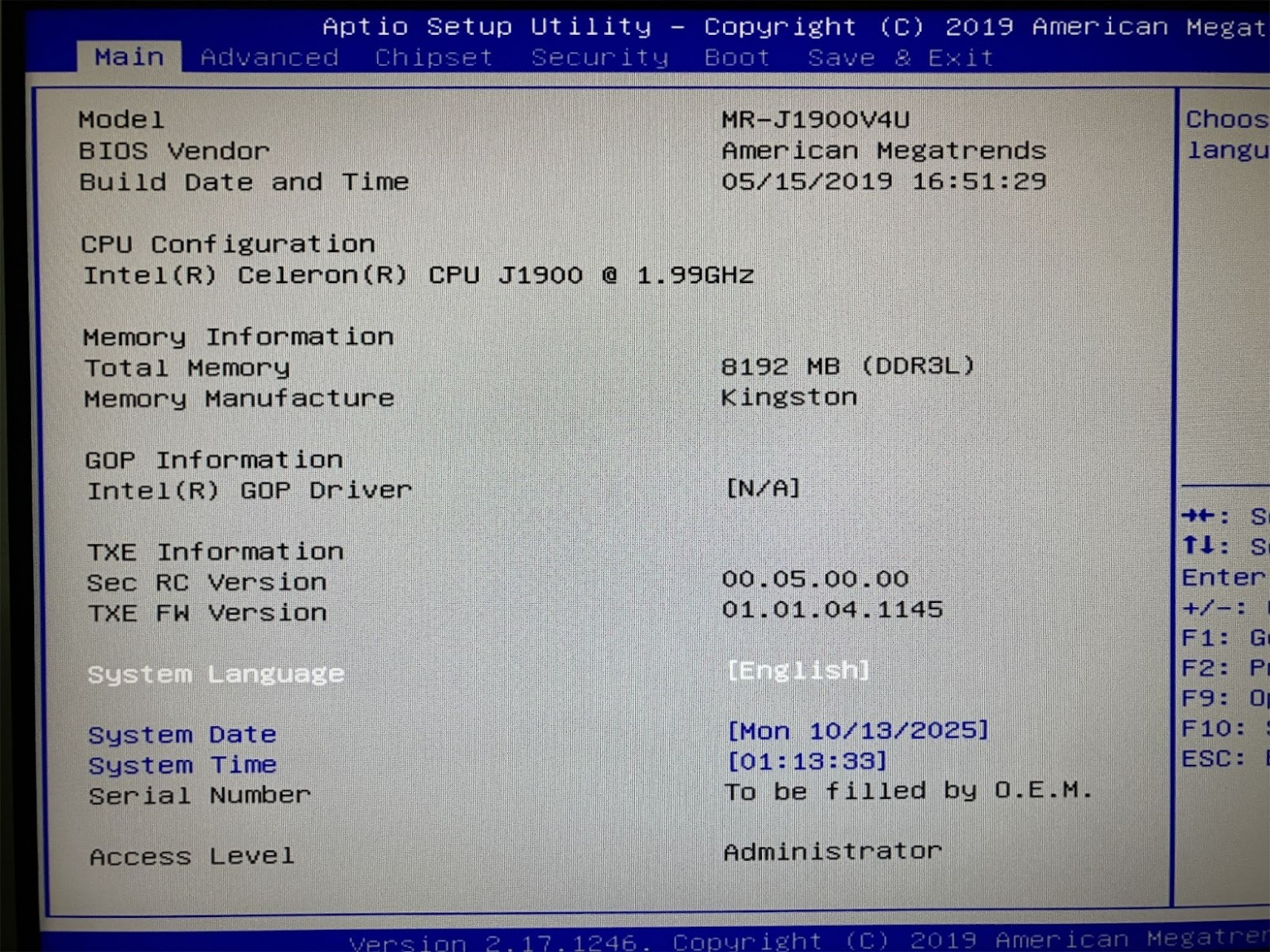Click the Model label

pos(121,120)
